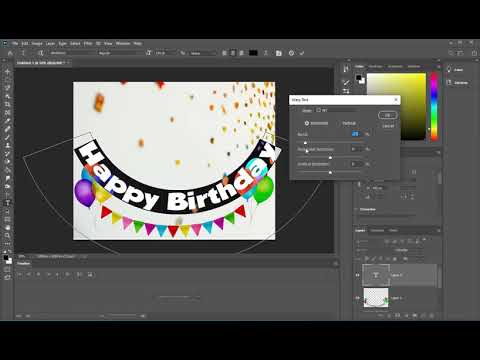This screenshot has width=480, height=360.
Task: Select the Horizontal Type tool
Action: click(7, 203)
